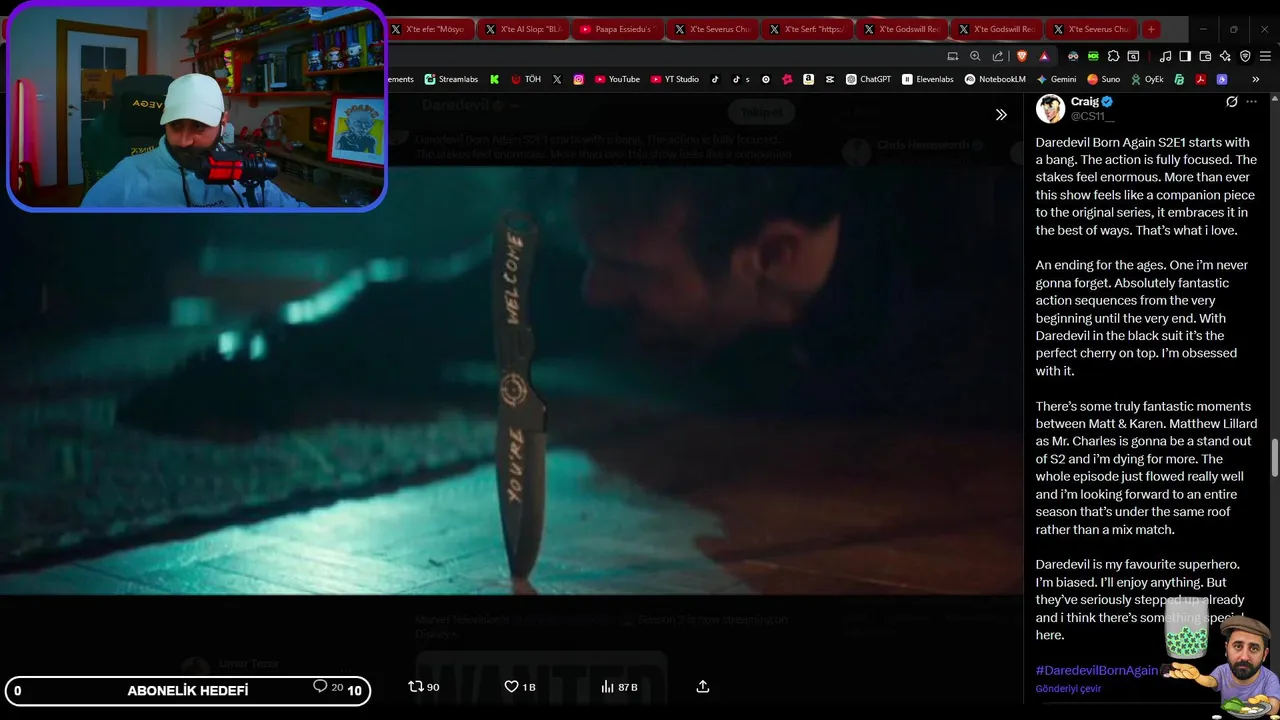Switch to first "X'te Godswill" tab
The image size is (1280, 720).
pyautogui.click(x=902, y=29)
